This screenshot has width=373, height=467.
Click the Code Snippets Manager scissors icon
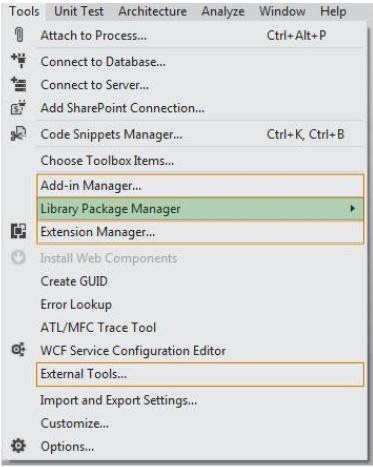pyautogui.click(x=18, y=134)
